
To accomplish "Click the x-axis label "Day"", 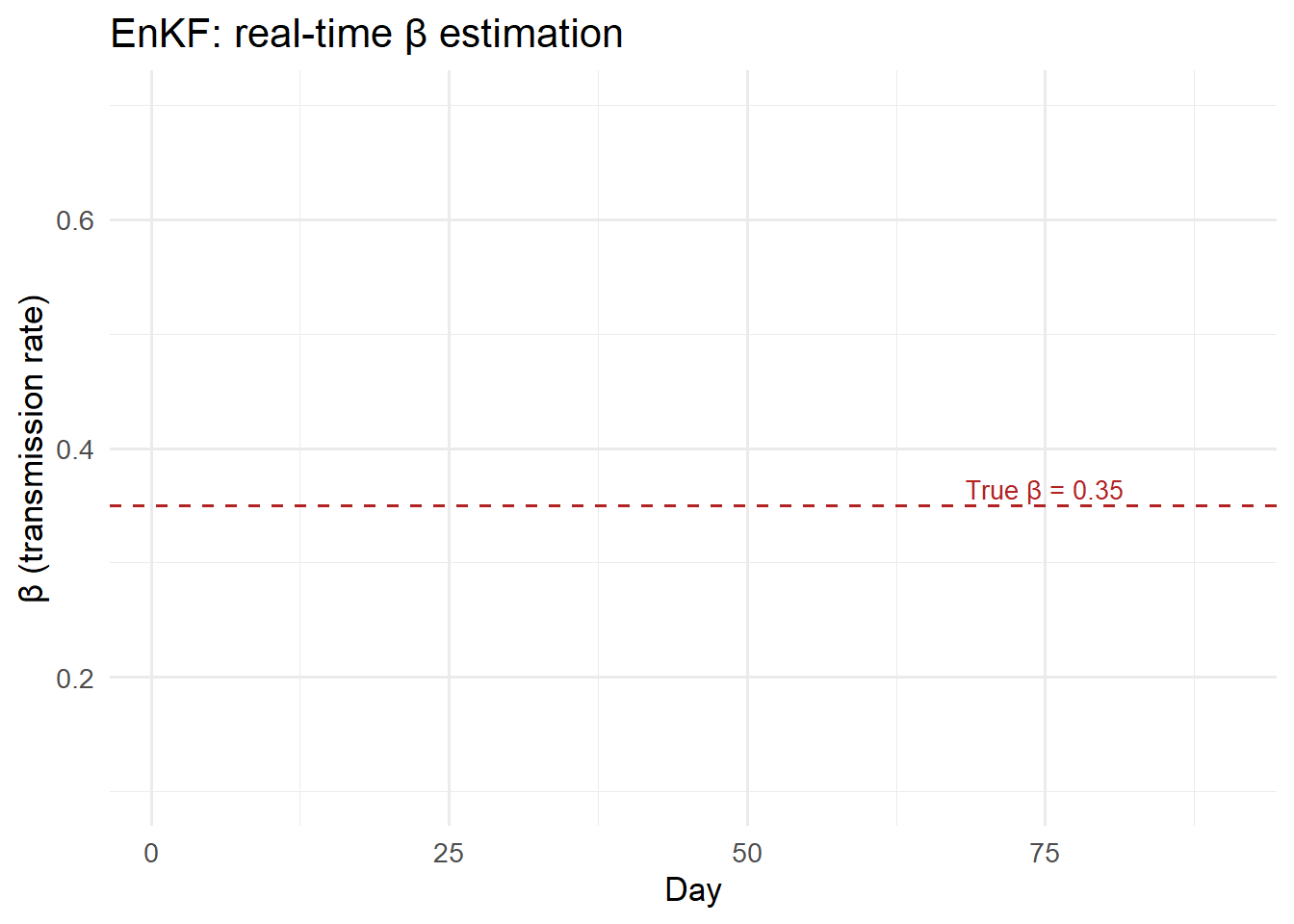I will point(692,889).
